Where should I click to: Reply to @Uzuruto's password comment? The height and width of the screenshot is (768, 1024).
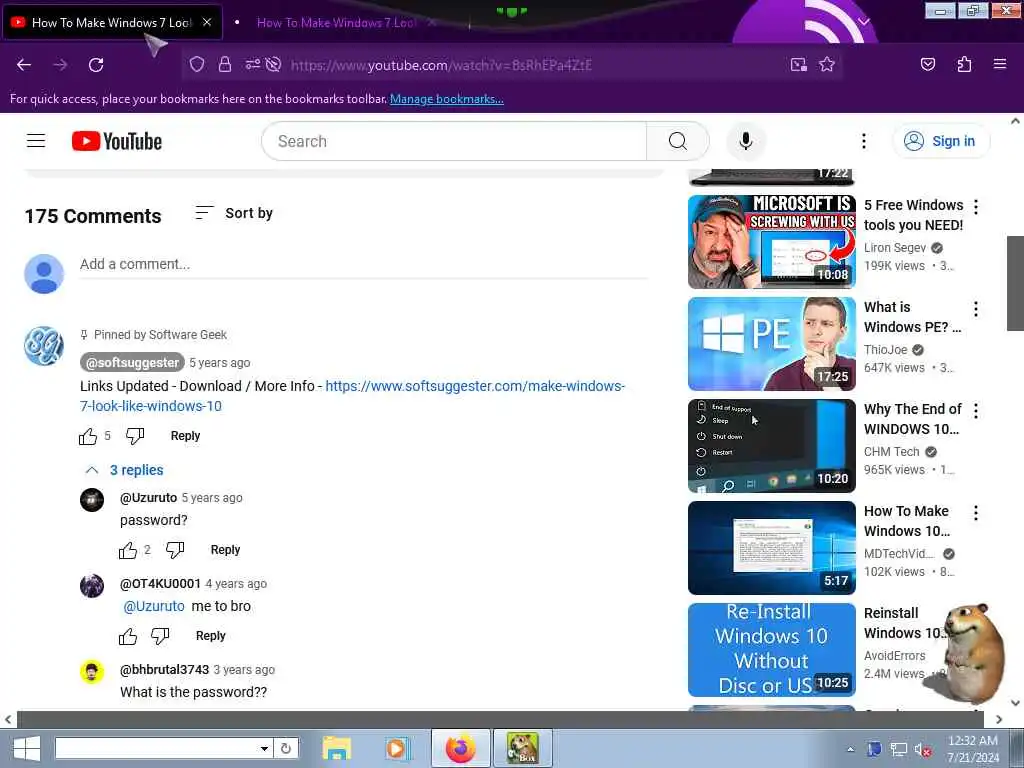pyautogui.click(x=225, y=550)
